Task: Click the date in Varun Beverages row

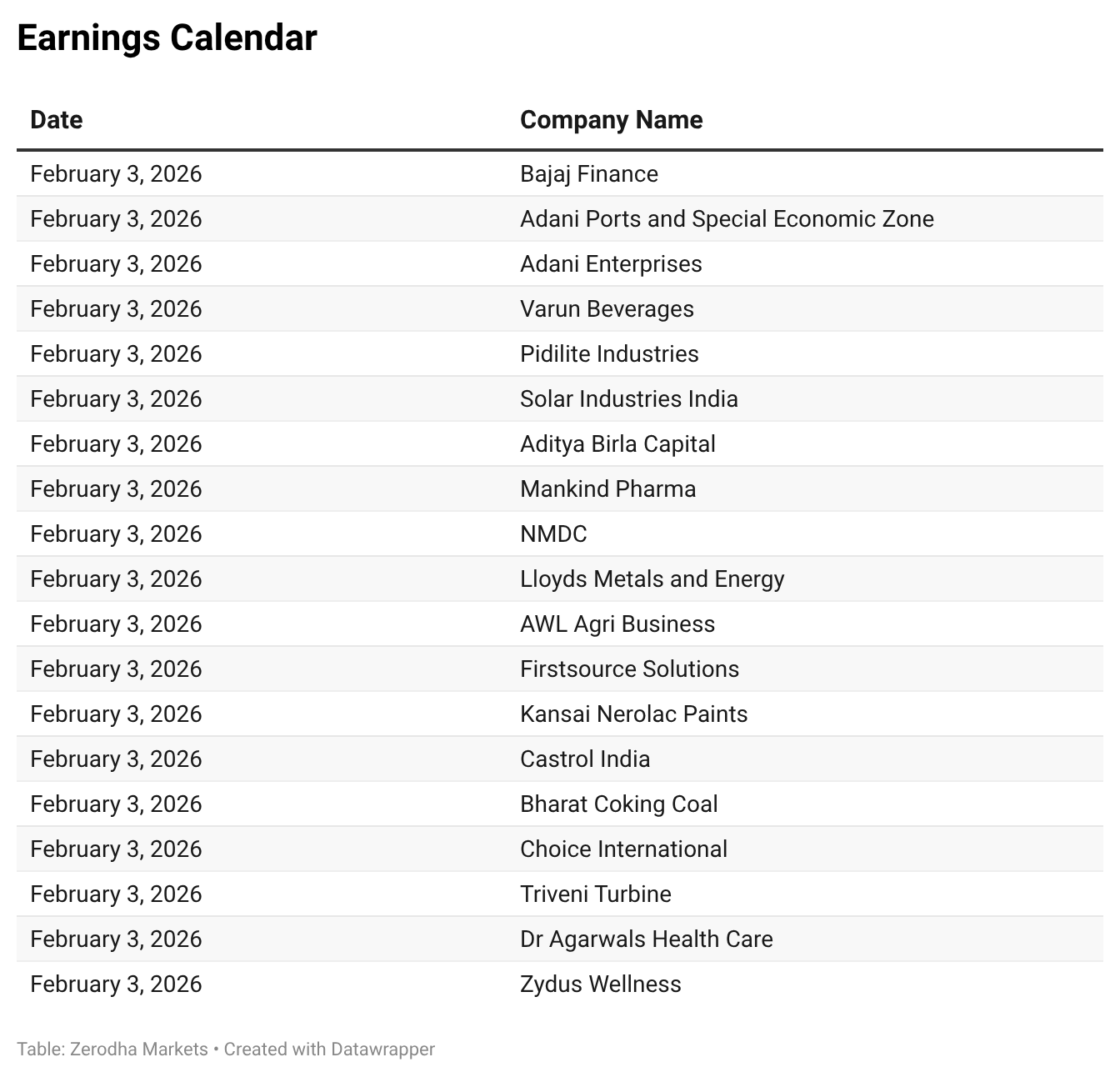Action: click(x=116, y=308)
